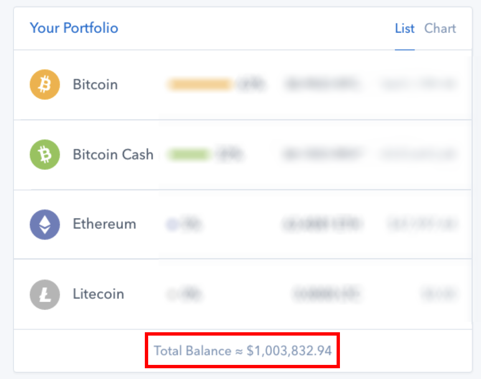Click the Total Balance amount text
Screen dimensions: 481x379
pyautogui.click(x=243, y=351)
